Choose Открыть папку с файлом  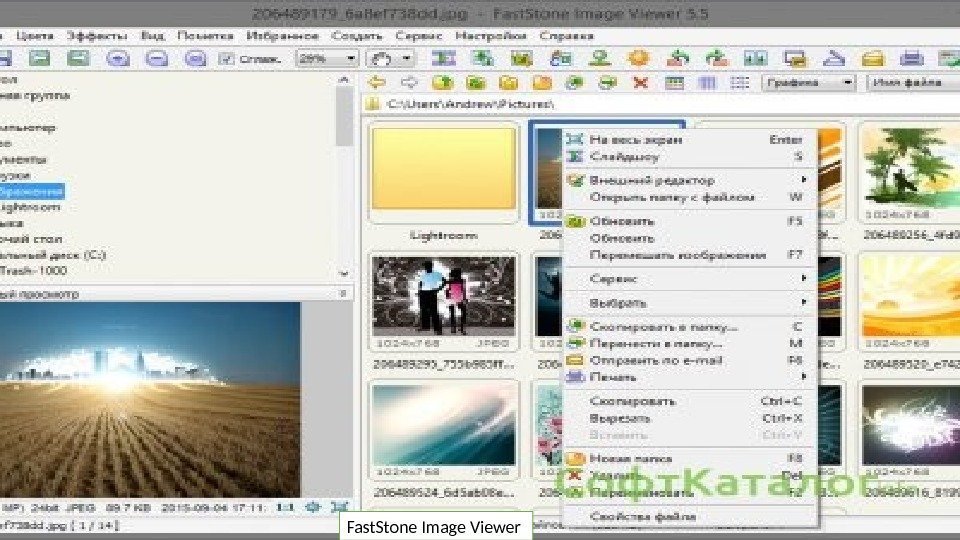tap(689, 197)
